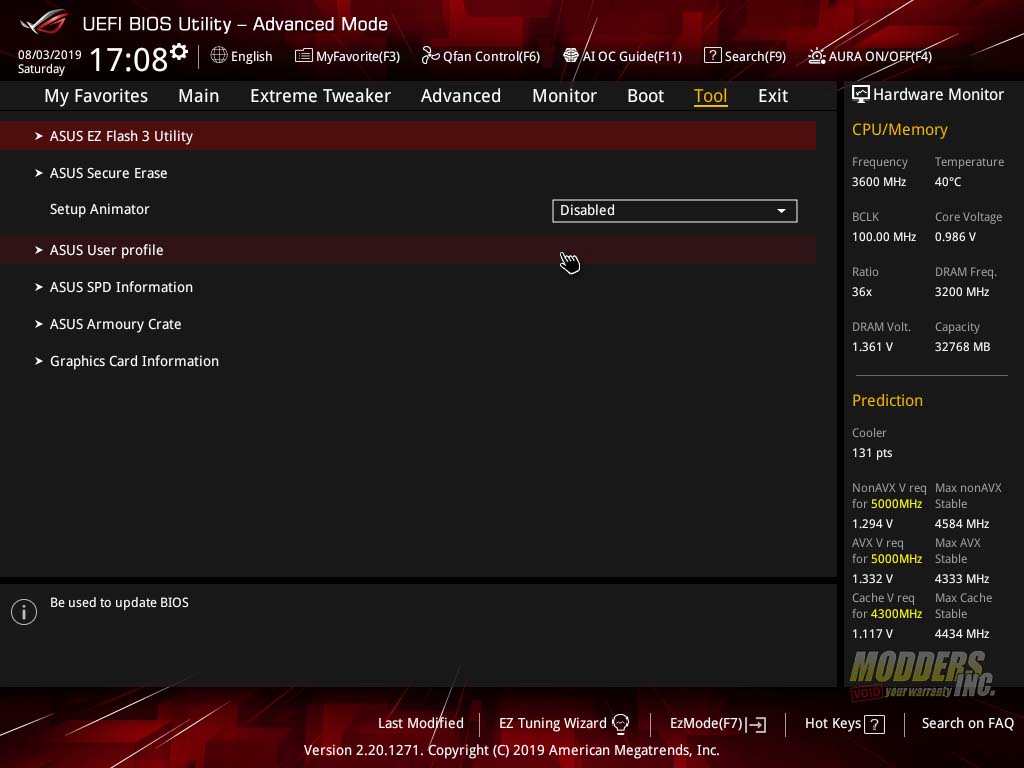
Task: Expand ASUS SPD Information
Action: tap(408, 287)
